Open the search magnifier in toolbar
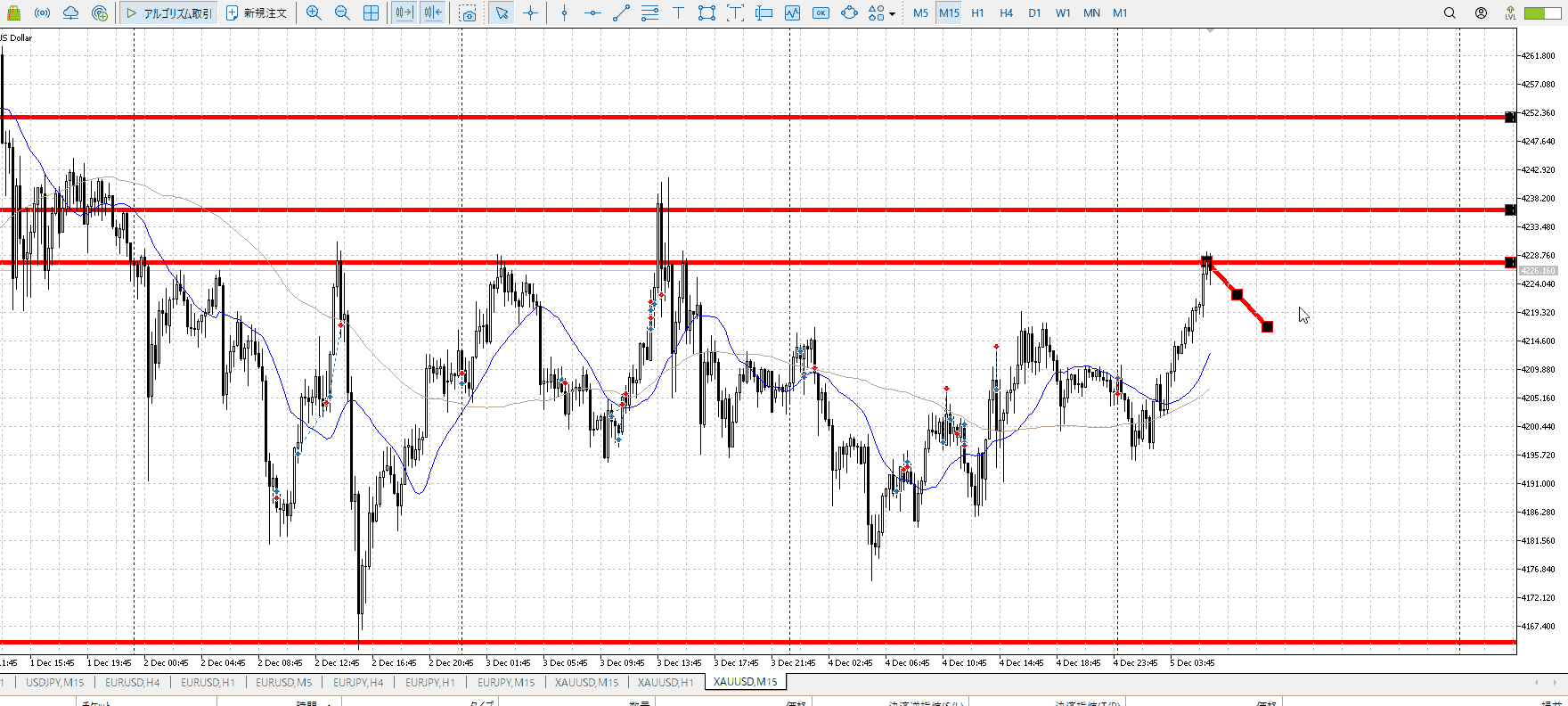Screen dimensions: 1568x706 point(1450,13)
